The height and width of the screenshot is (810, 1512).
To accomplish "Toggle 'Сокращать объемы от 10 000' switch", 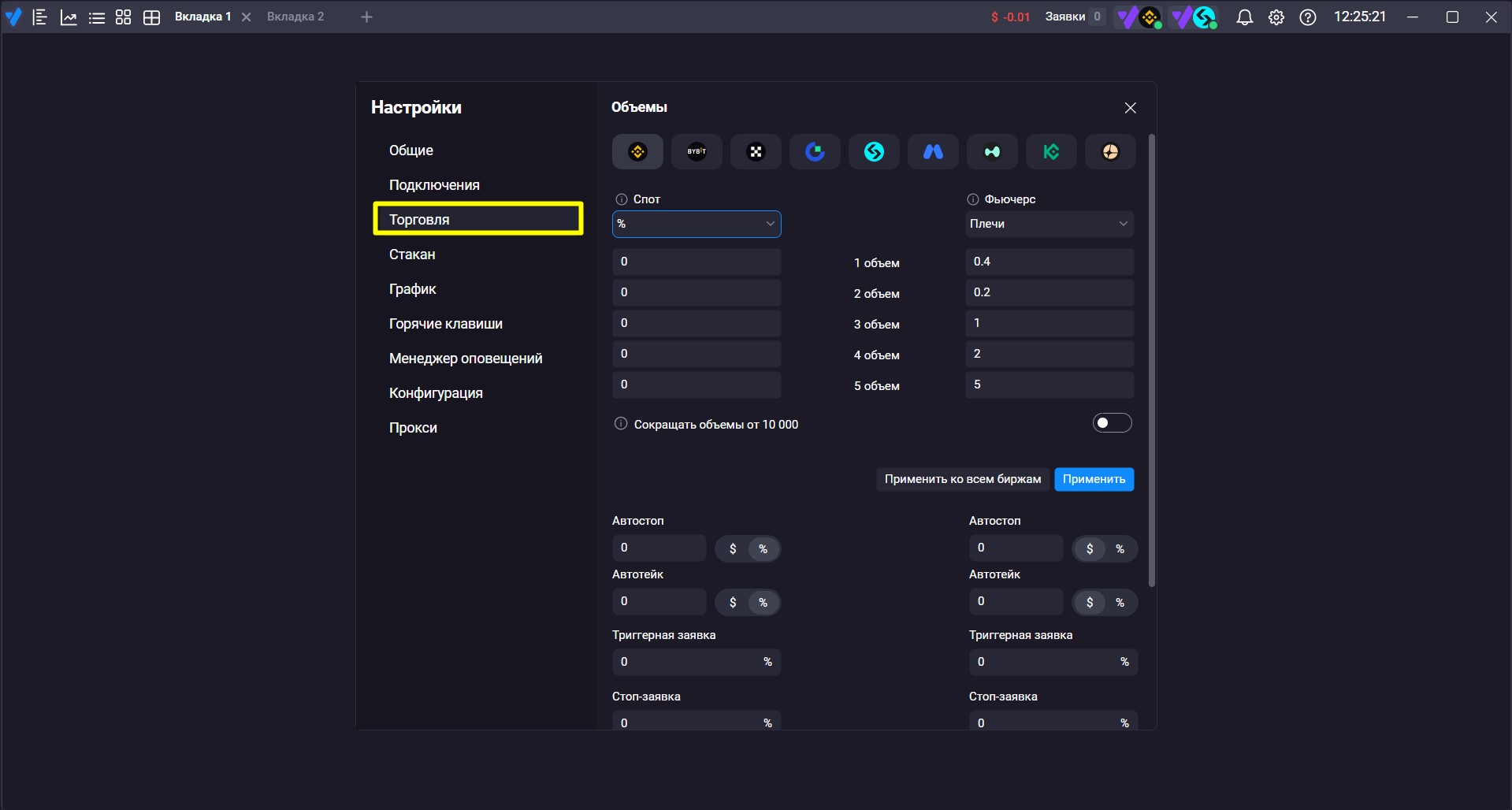I will pos(1112,423).
